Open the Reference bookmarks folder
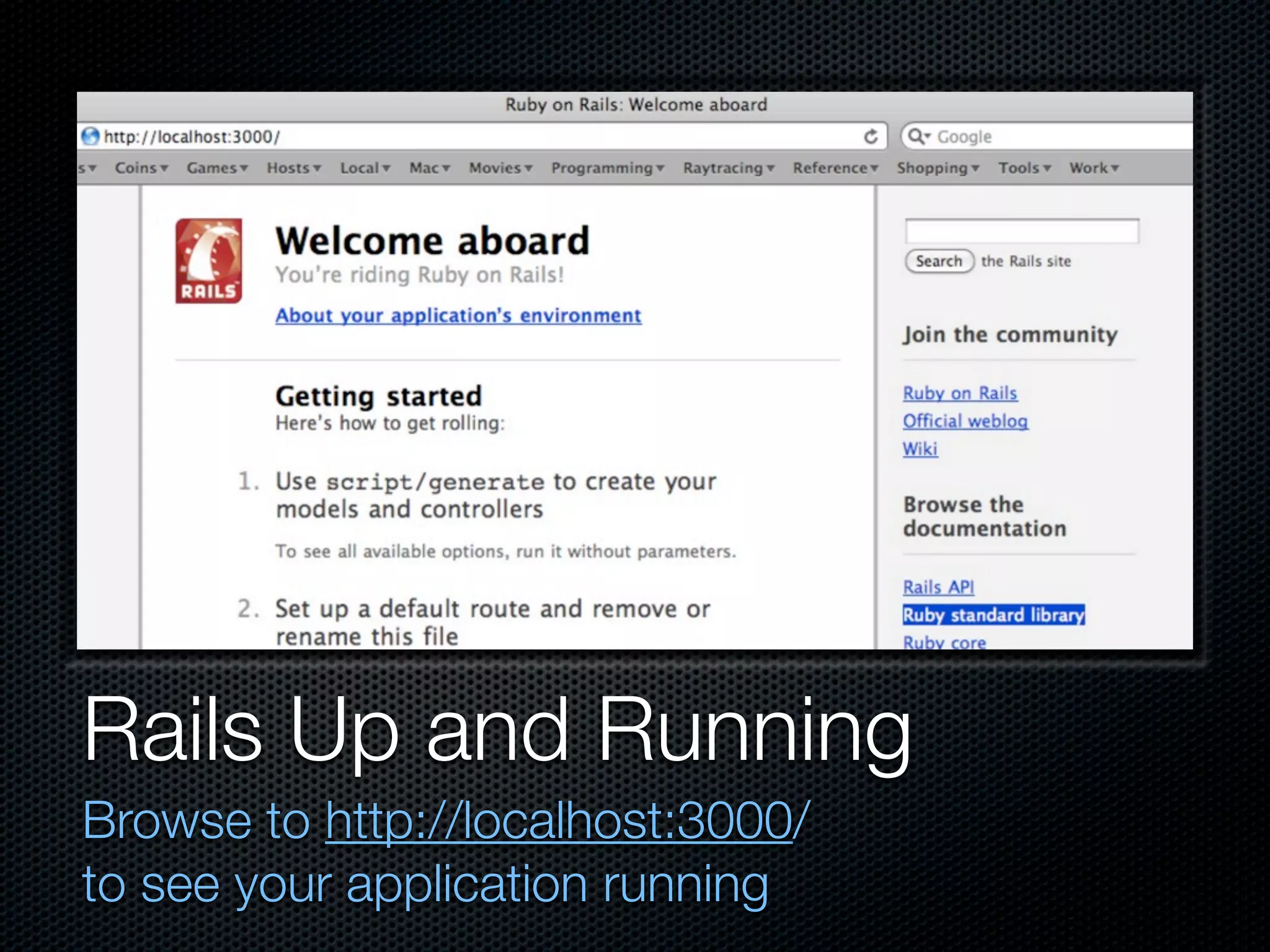The height and width of the screenshot is (952, 1270). pyautogui.click(x=835, y=168)
